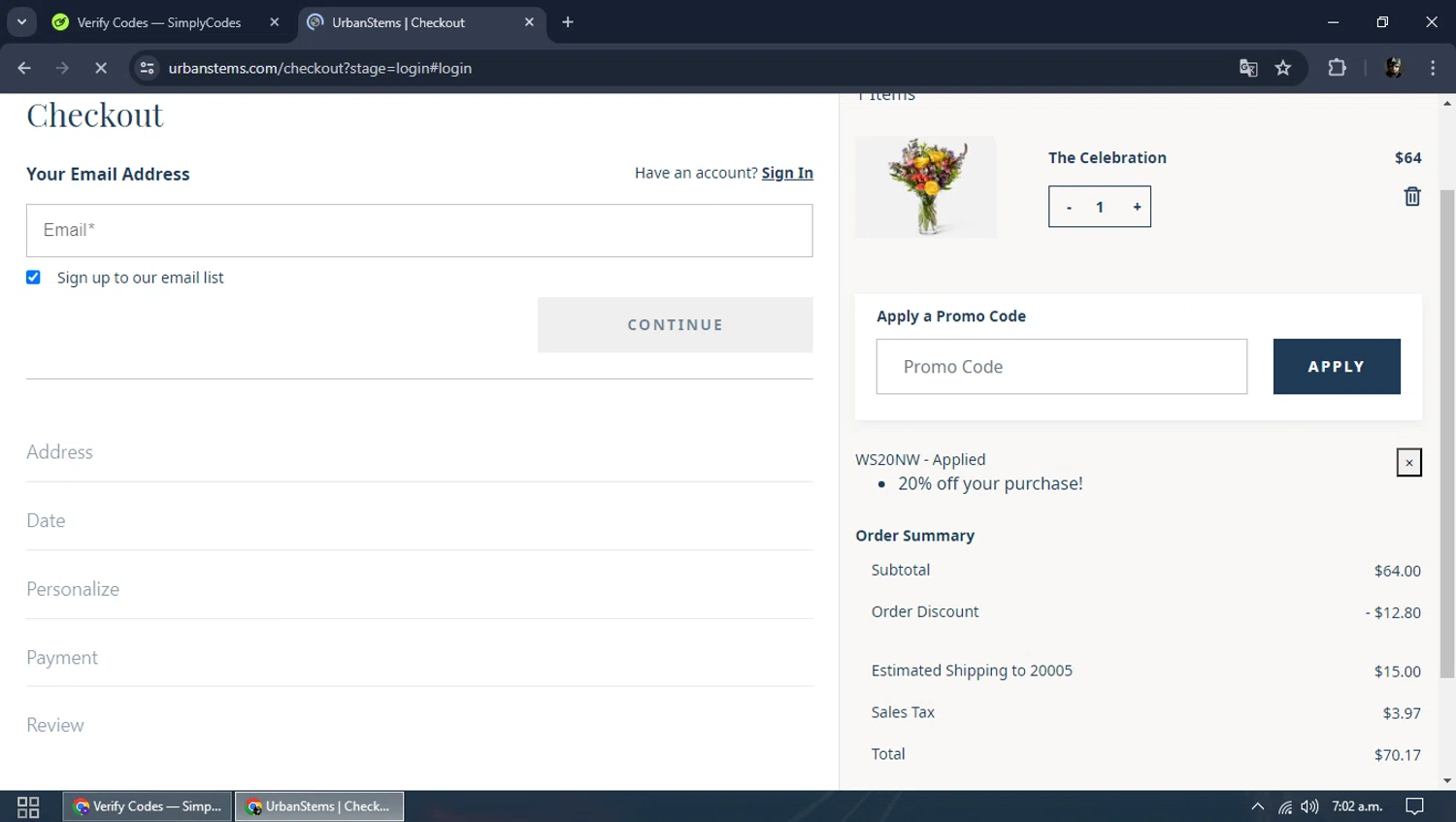Click scrollbar down arrow
1456x822 pixels.
[1447, 781]
